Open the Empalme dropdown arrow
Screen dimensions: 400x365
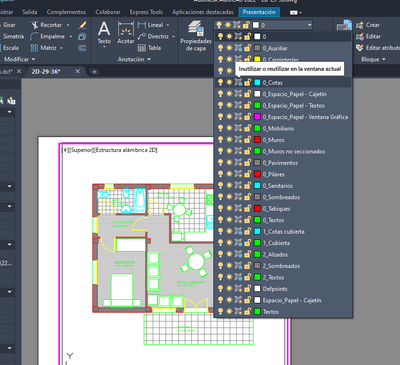pos(71,36)
